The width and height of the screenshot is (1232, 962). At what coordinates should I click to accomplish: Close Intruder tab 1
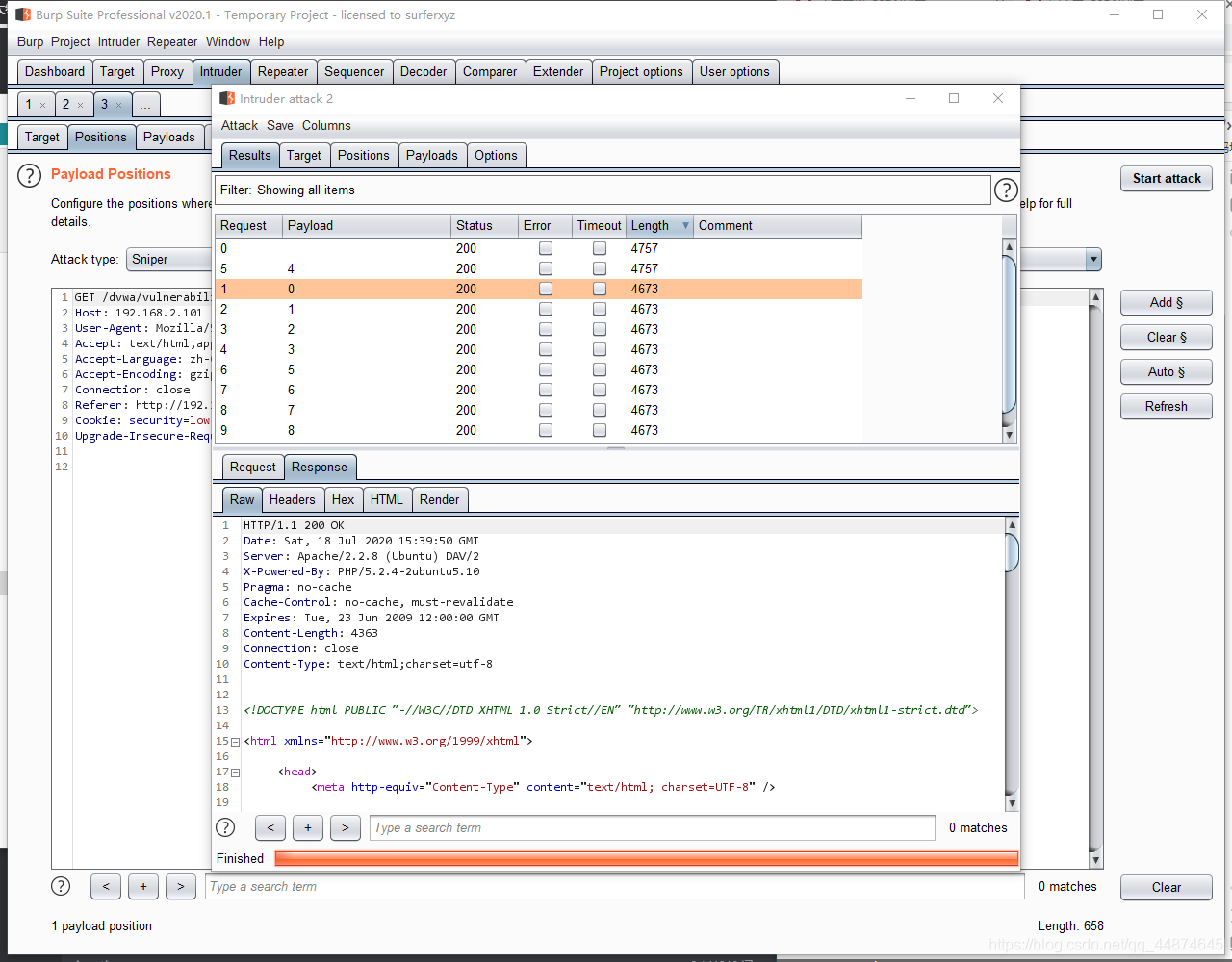[42, 105]
